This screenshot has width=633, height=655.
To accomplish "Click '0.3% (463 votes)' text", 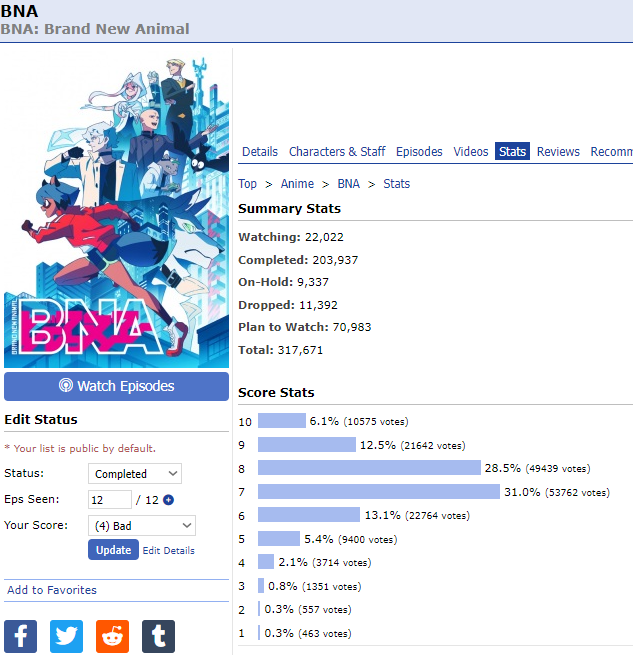I will 308,633.
